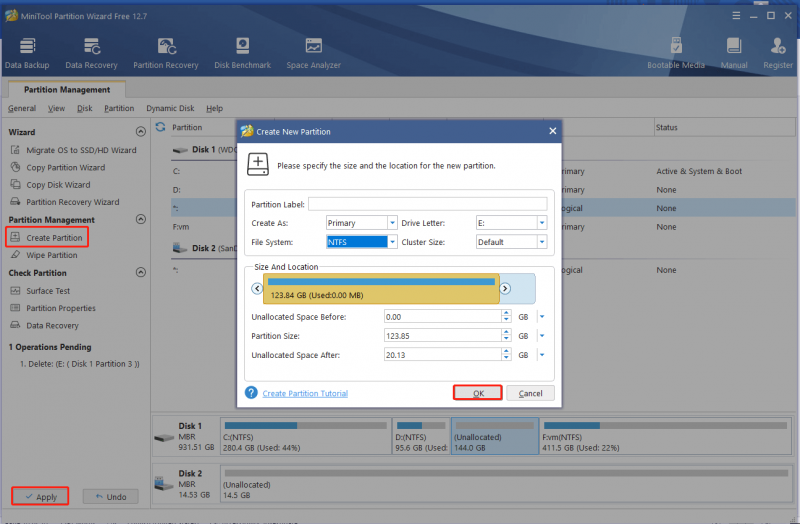This screenshot has height=524, width=800.
Task: Open the Space Analyzer tool
Action: coord(313,53)
